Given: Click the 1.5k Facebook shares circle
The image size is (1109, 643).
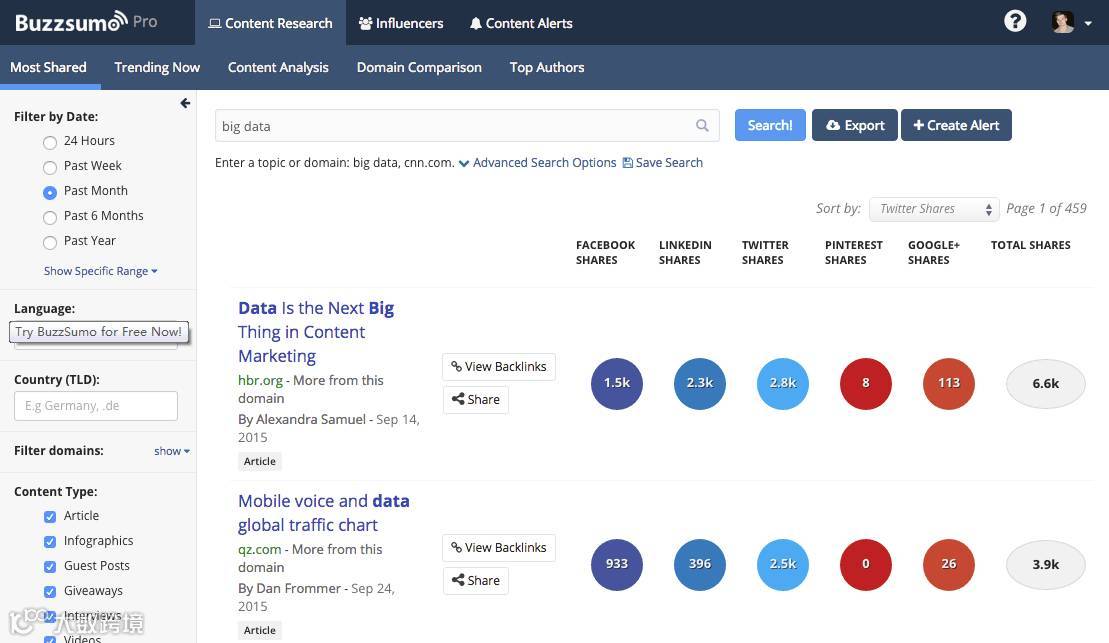Looking at the screenshot, I should click(x=617, y=383).
